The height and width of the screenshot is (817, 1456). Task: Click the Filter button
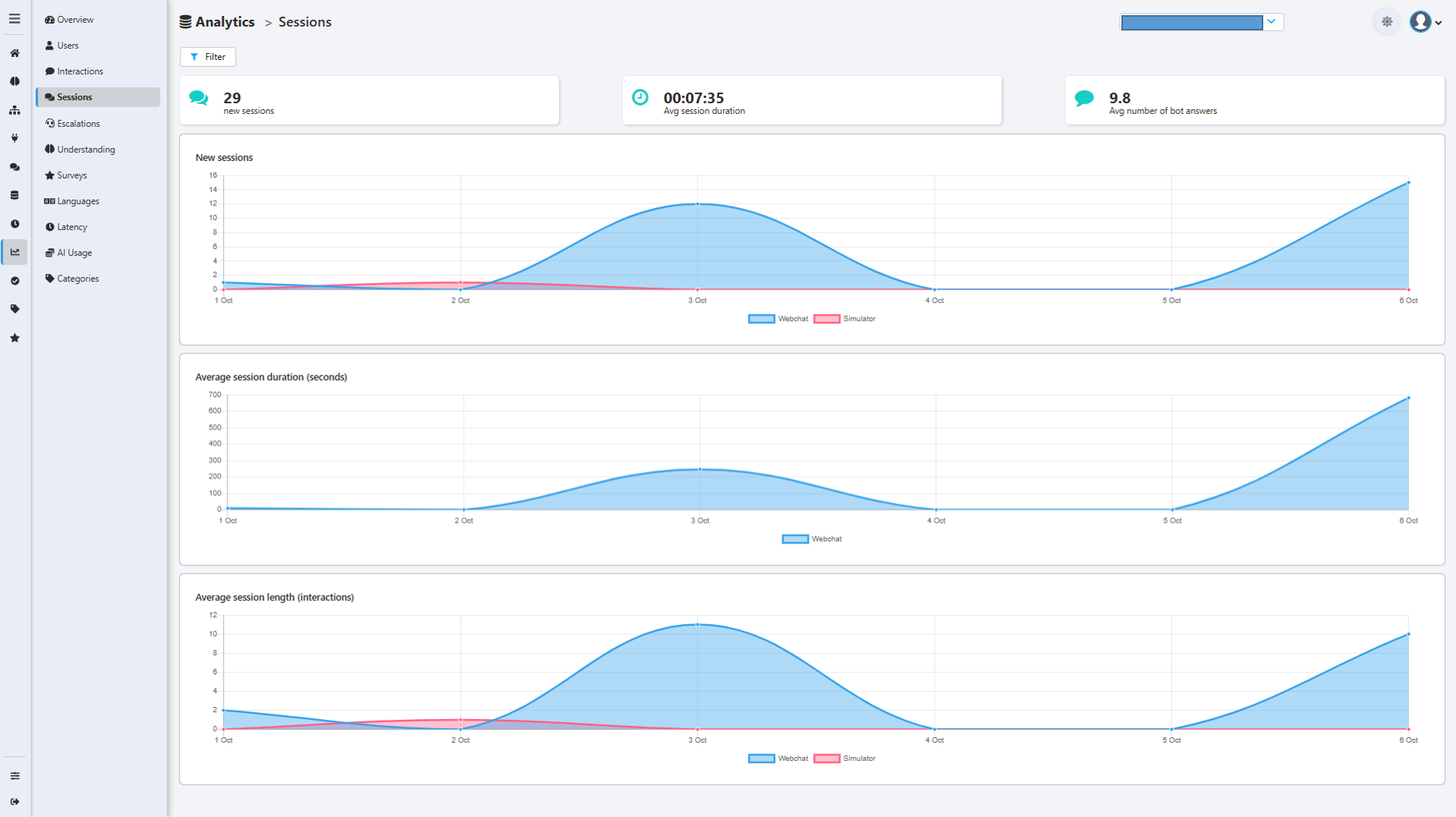tap(208, 57)
